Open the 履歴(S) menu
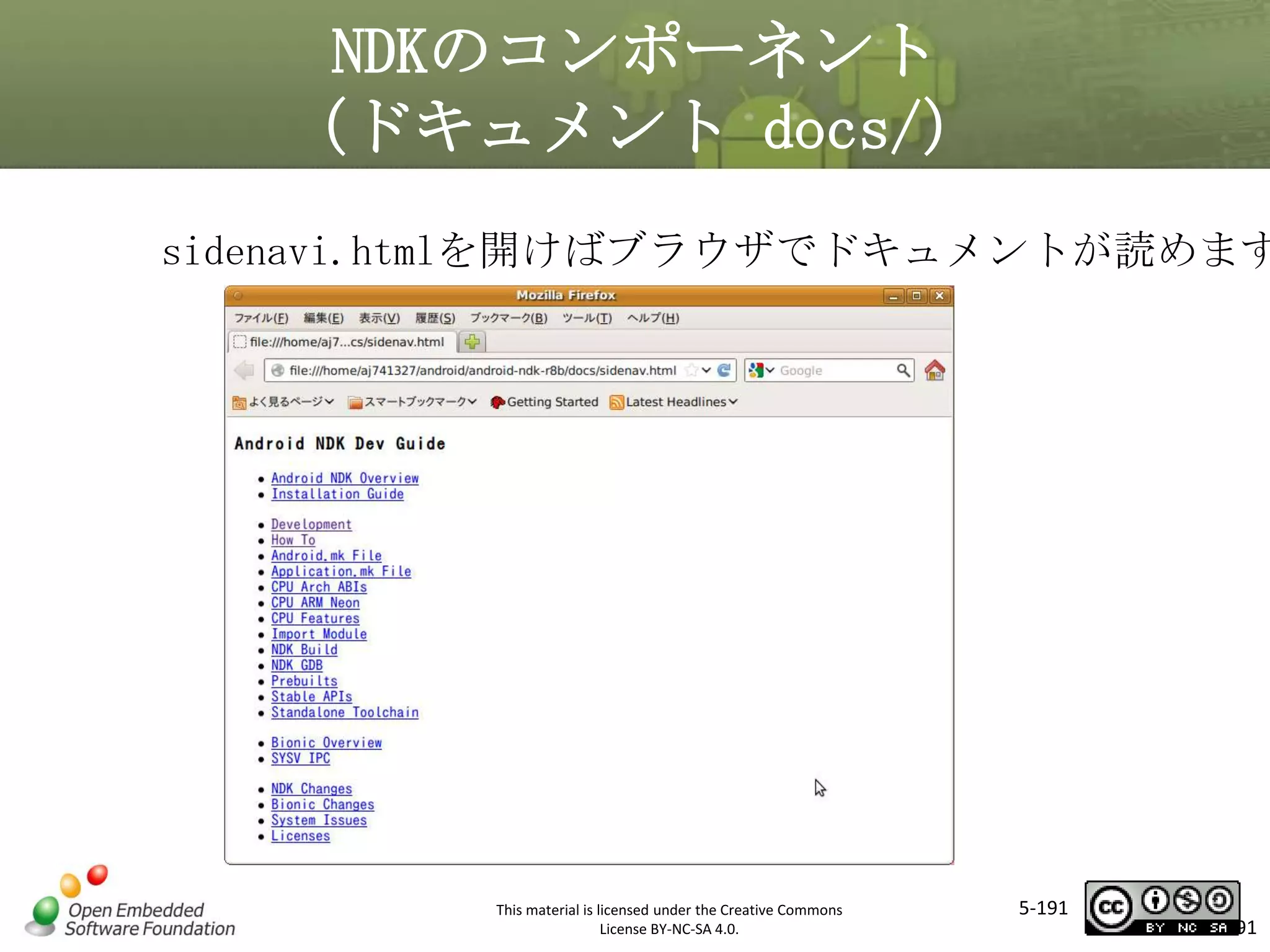1270x952 pixels. (435, 318)
